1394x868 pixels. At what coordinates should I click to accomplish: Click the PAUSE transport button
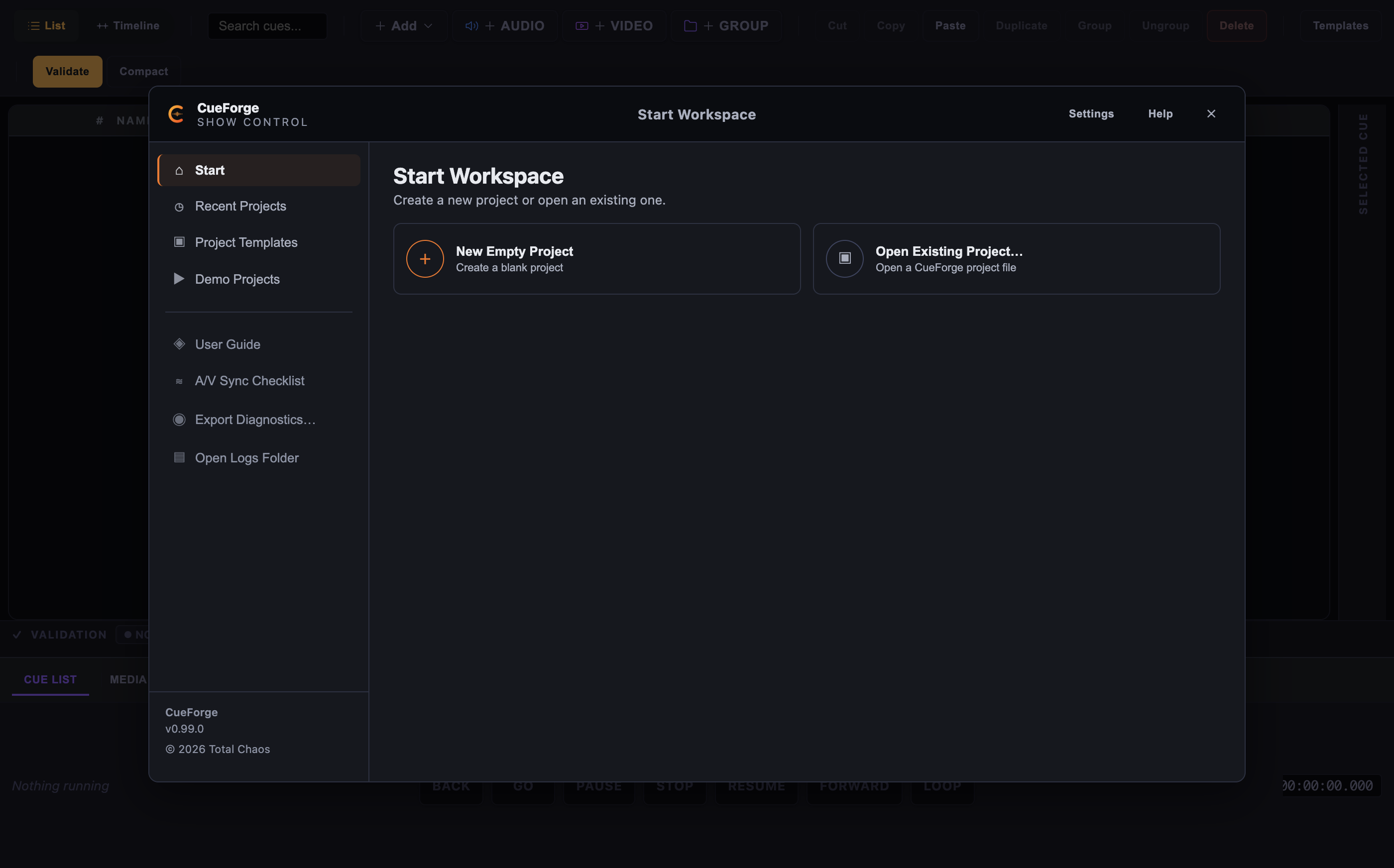(x=599, y=787)
